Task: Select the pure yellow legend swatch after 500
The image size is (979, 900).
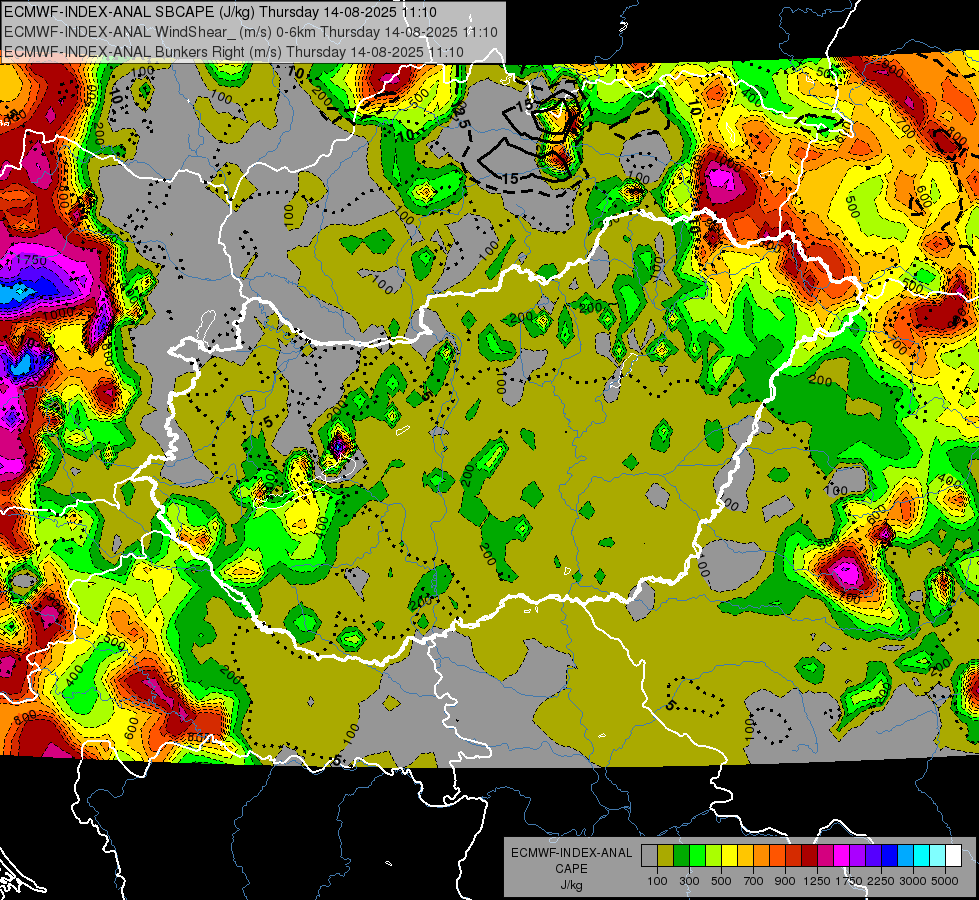Action: (x=729, y=856)
